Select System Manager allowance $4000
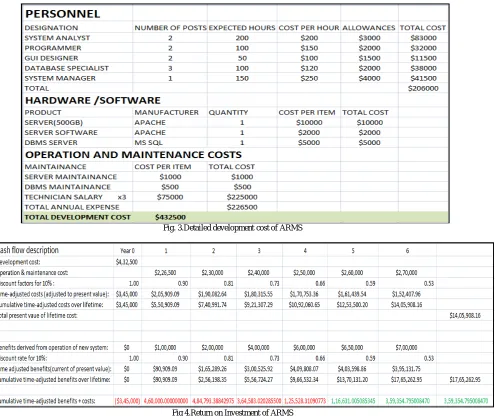This screenshot has width=495, height=416. (x=369, y=78)
